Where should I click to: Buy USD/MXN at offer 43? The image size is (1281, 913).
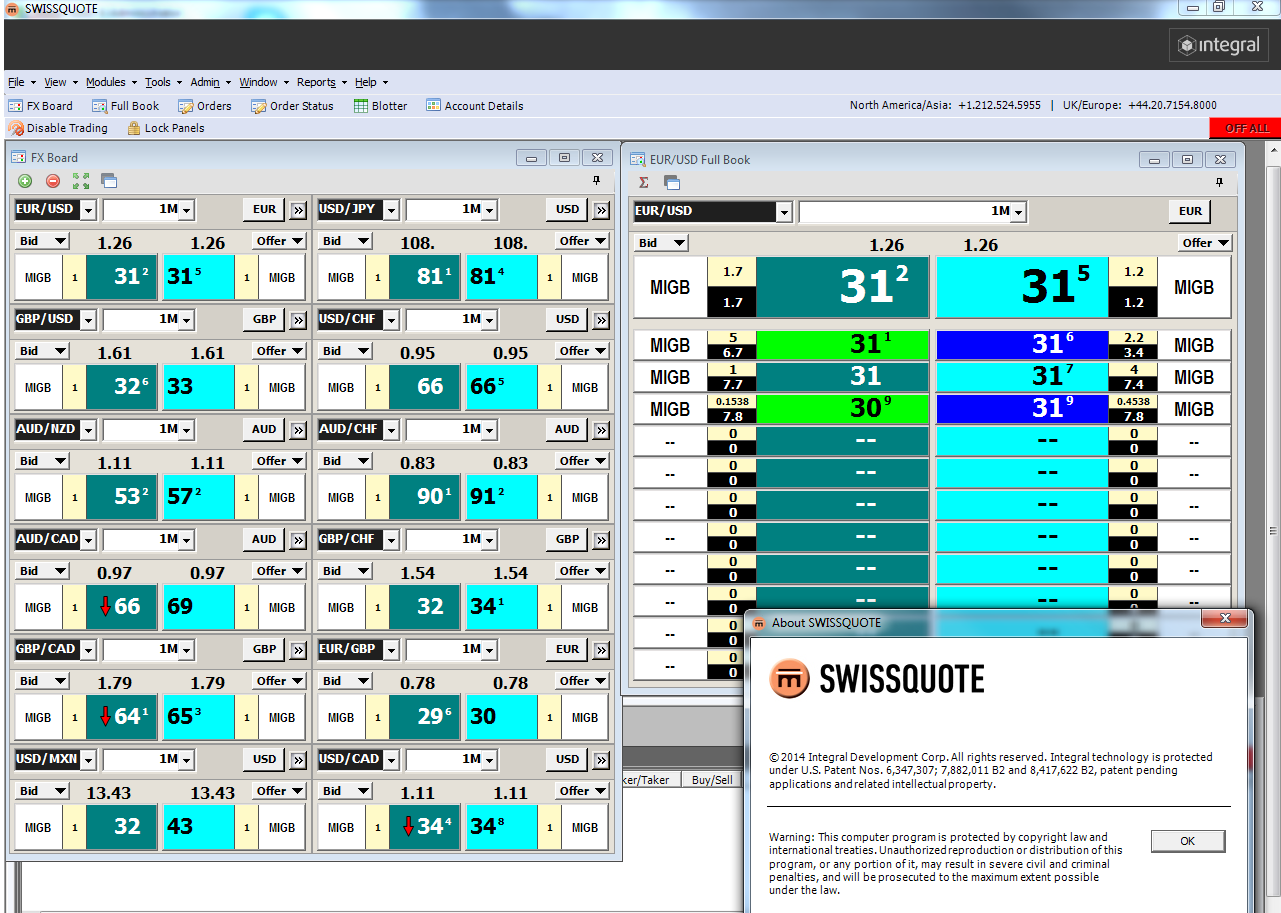point(198,827)
